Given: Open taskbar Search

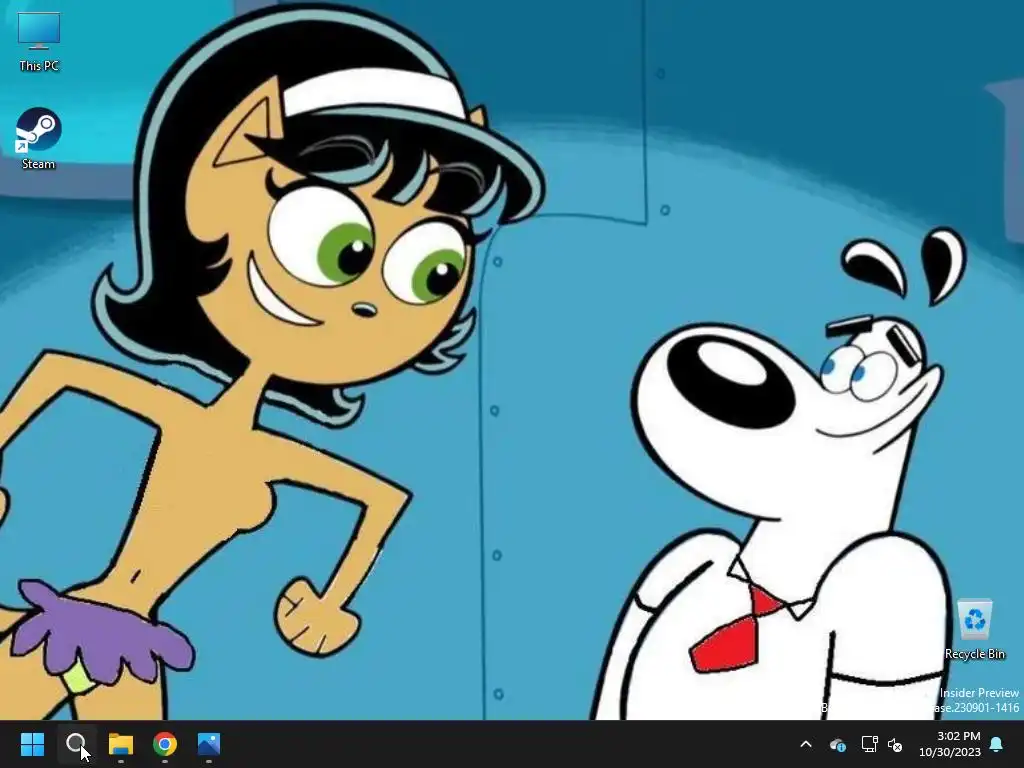Looking at the screenshot, I should click(76, 744).
